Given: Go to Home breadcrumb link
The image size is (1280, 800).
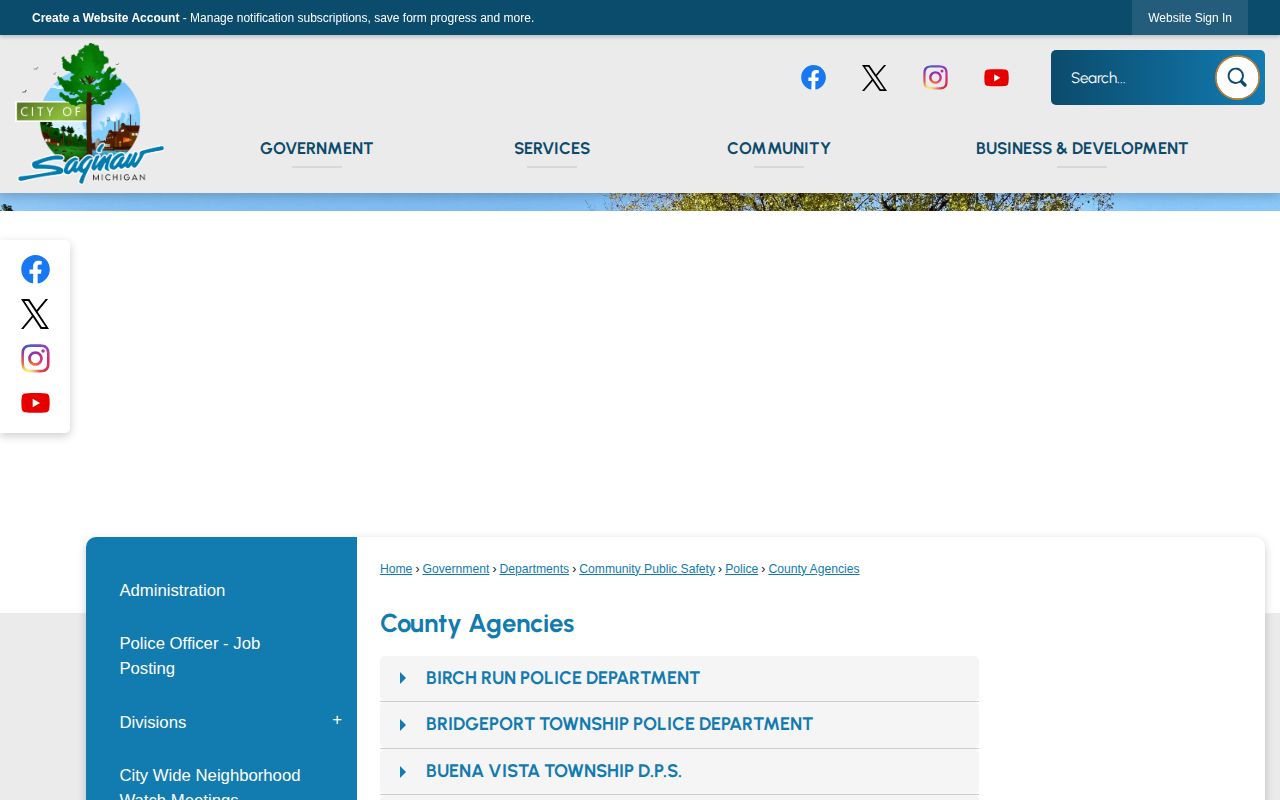Looking at the screenshot, I should [x=396, y=569].
